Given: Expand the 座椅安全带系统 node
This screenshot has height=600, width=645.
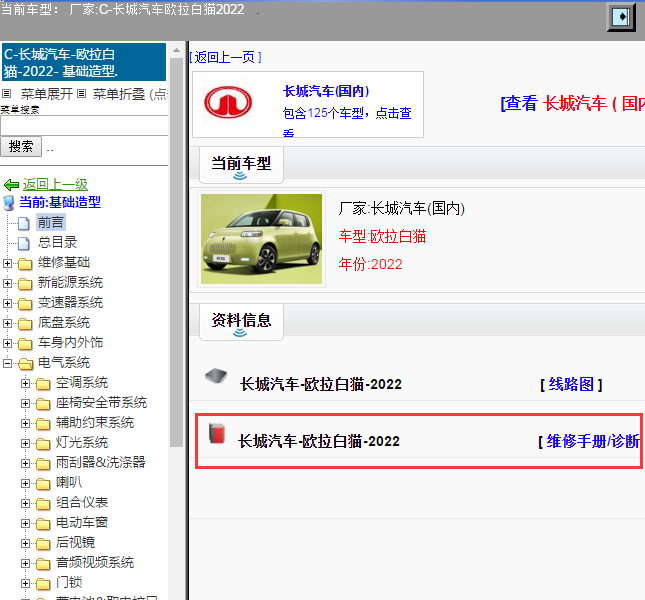Looking at the screenshot, I should [x=25, y=404].
